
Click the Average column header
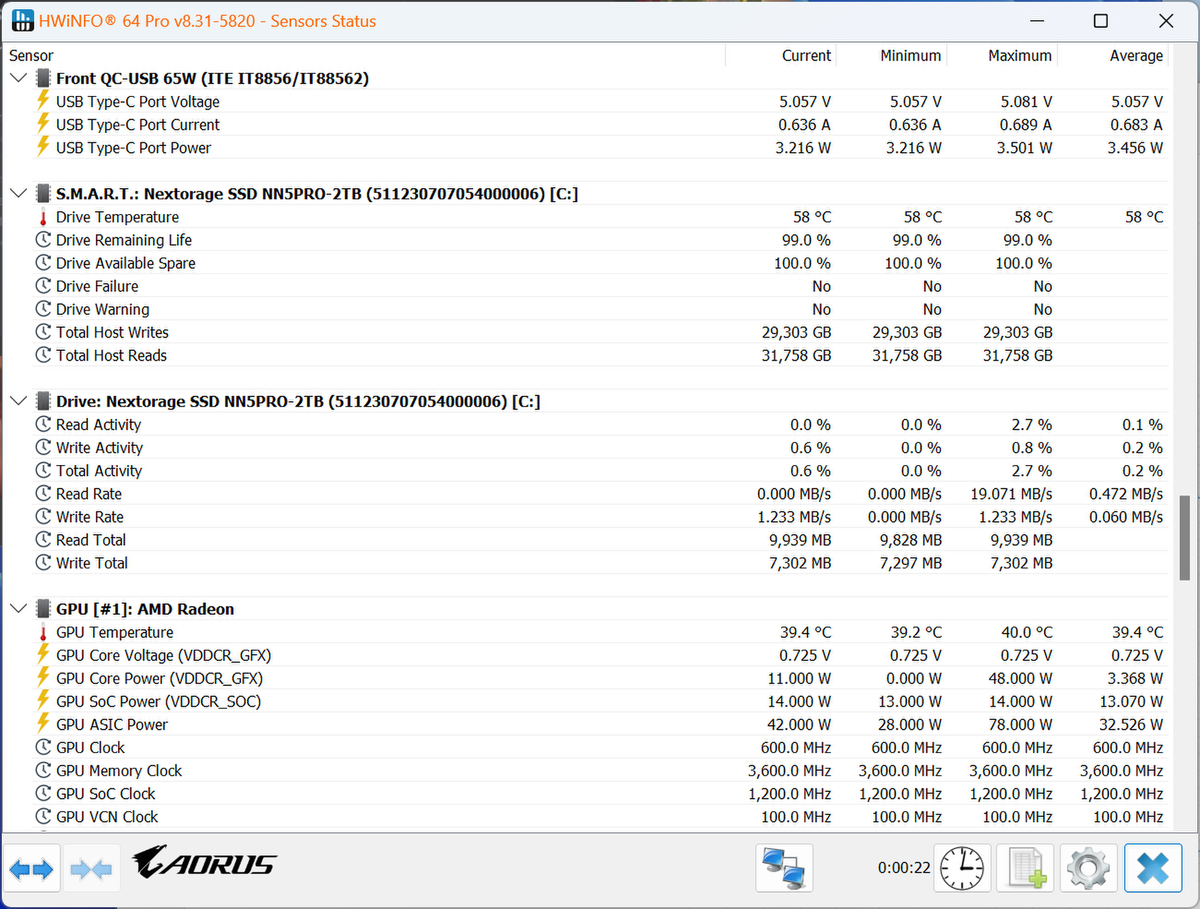point(1136,56)
